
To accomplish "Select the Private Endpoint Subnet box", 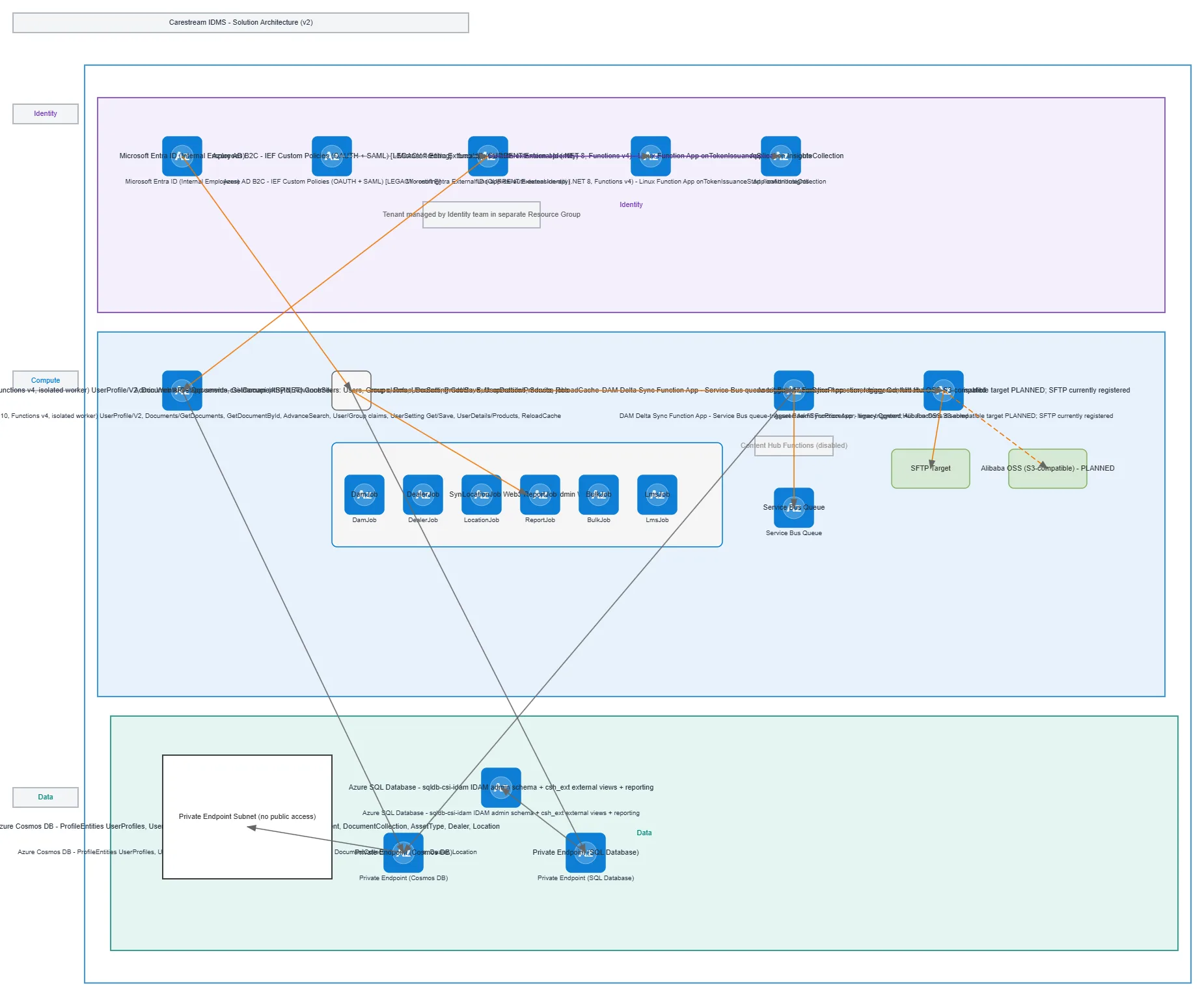I will (247, 817).
